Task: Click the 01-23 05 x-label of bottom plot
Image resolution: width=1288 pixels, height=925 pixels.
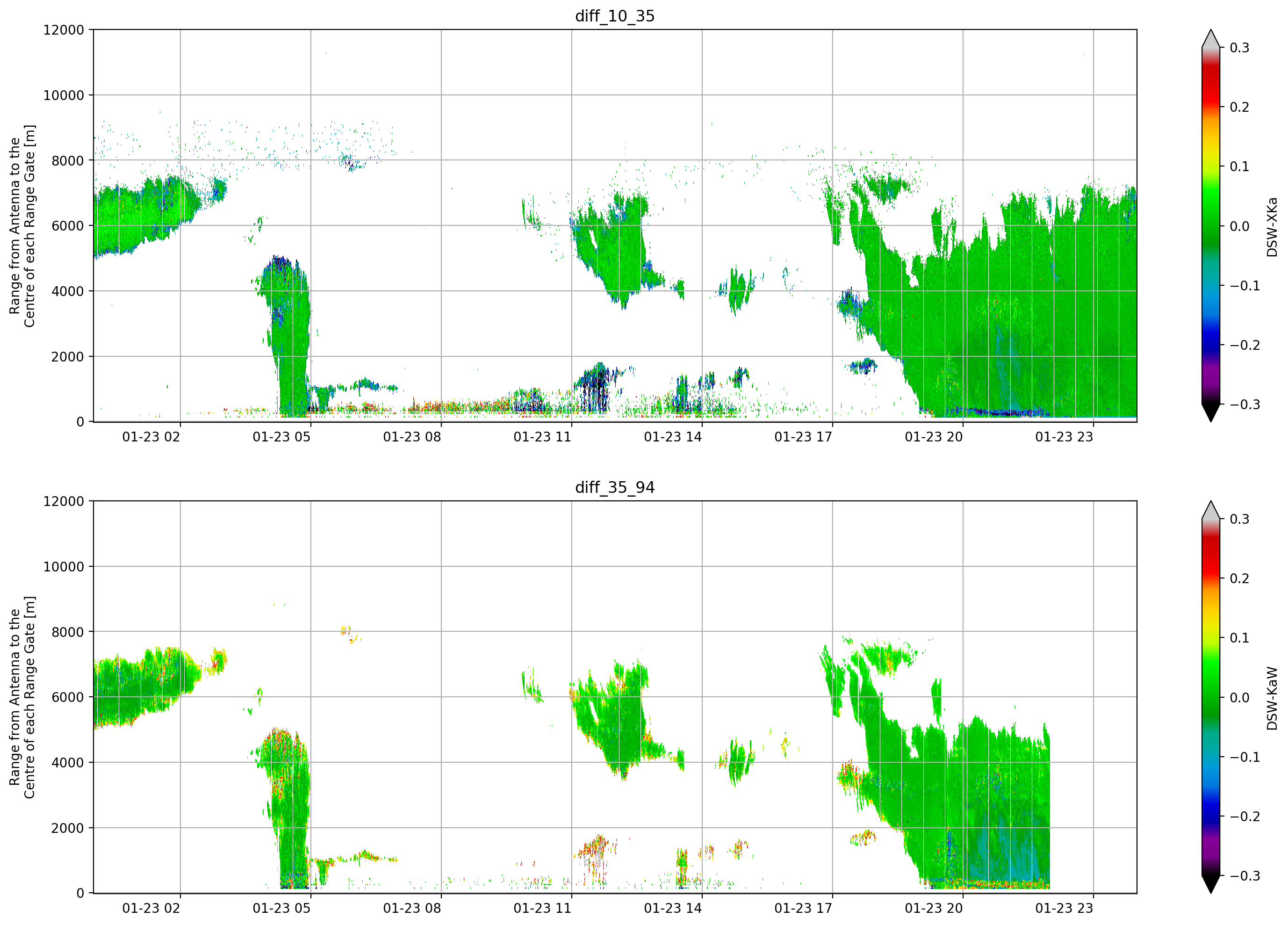Action: pyautogui.click(x=282, y=909)
